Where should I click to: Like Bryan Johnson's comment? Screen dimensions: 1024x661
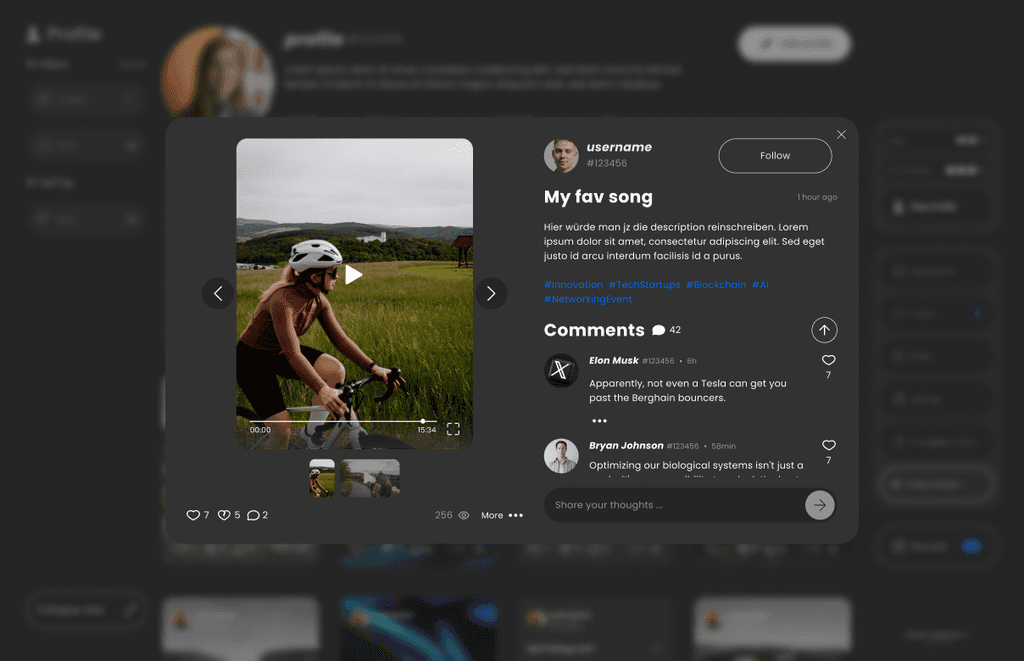(x=829, y=445)
